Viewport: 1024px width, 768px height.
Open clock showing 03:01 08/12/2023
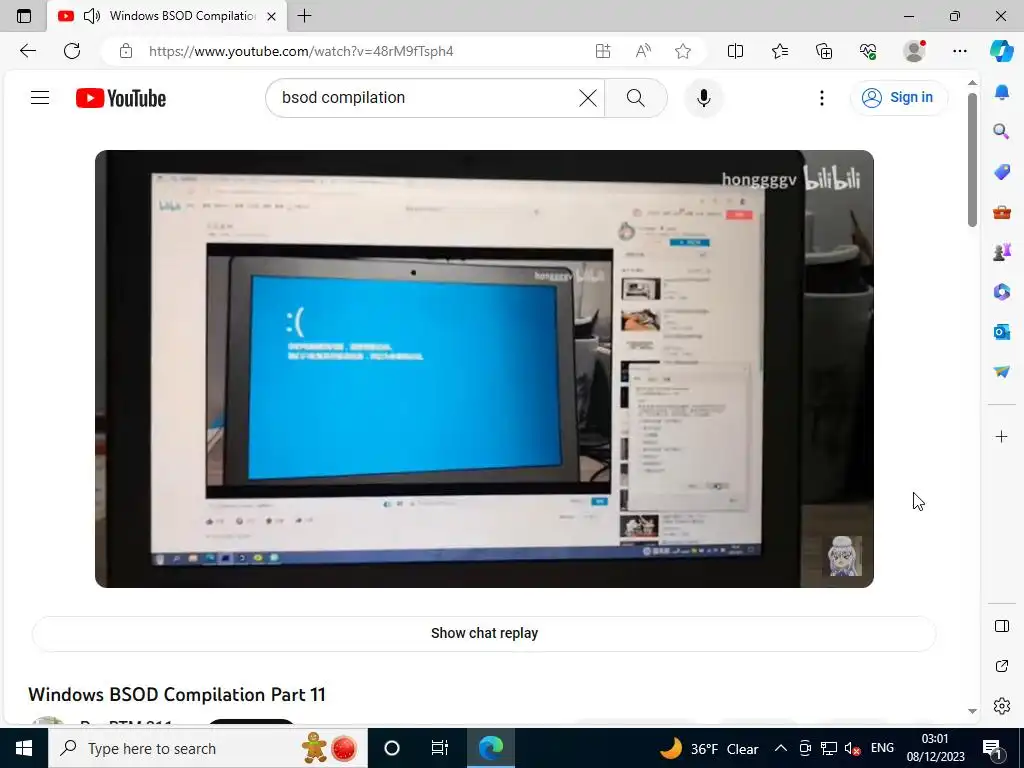[935, 748]
